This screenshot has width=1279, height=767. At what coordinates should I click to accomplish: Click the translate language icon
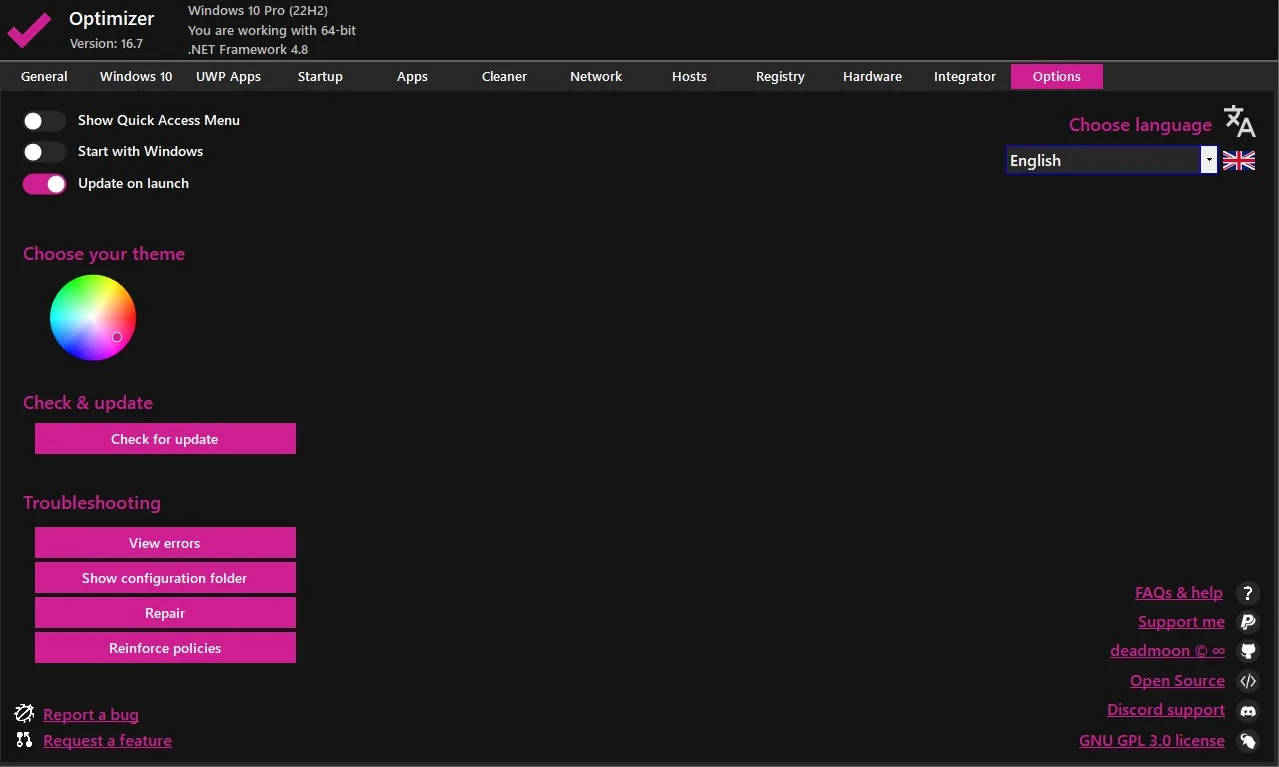pyautogui.click(x=1239, y=121)
